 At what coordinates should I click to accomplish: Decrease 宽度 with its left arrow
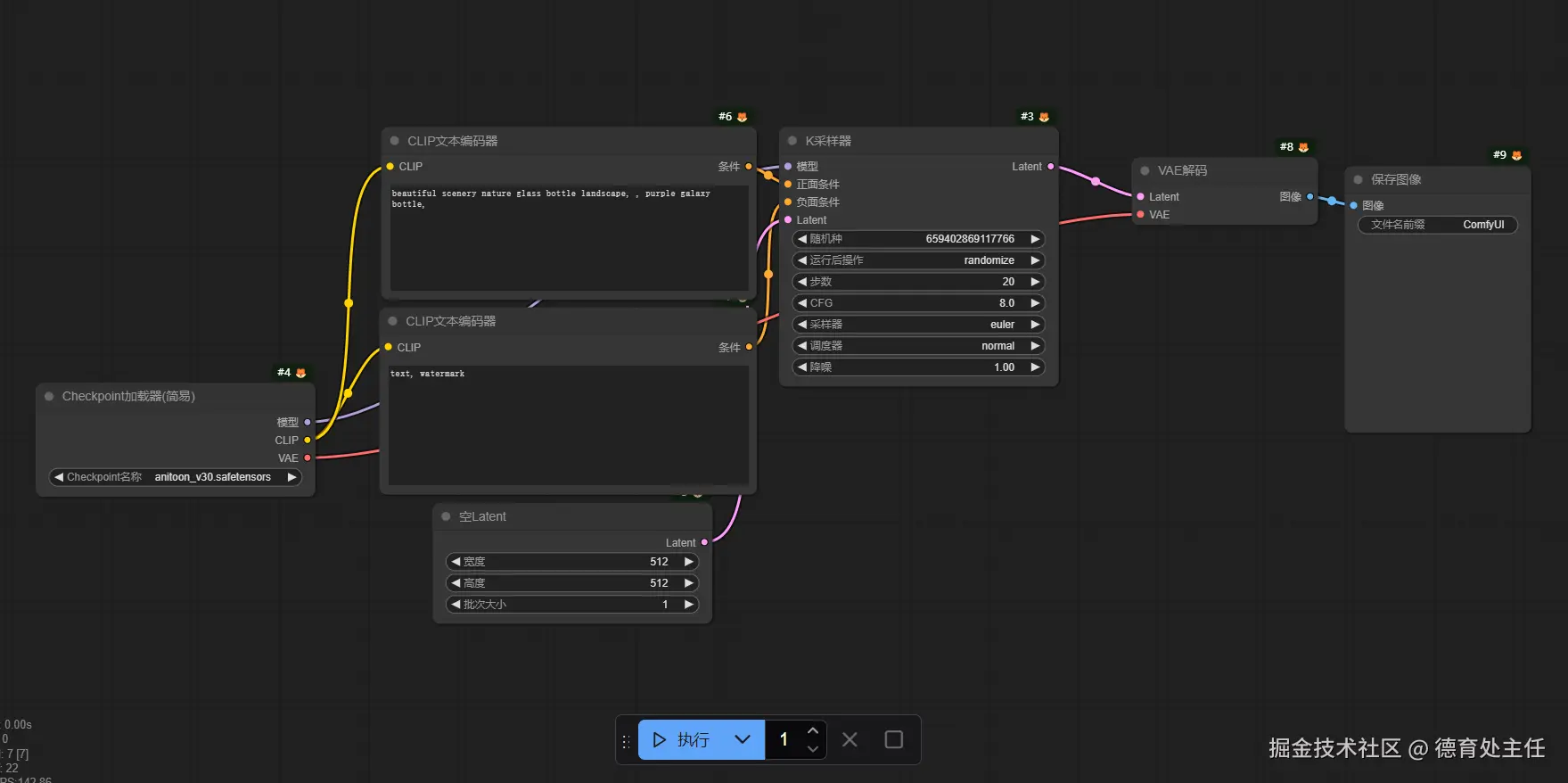[x=456, y=562]
